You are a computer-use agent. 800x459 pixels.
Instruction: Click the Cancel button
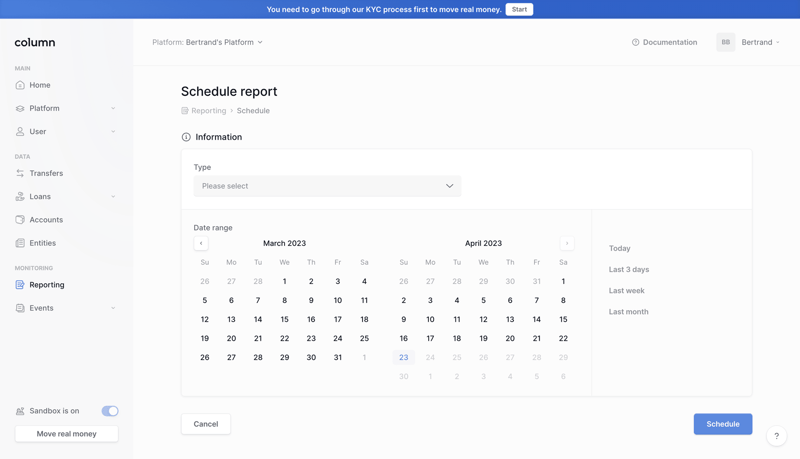206,424
